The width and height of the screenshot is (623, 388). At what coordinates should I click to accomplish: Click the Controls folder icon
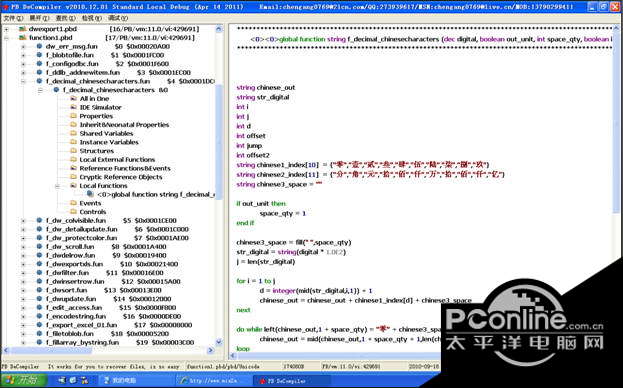[74, 212]
